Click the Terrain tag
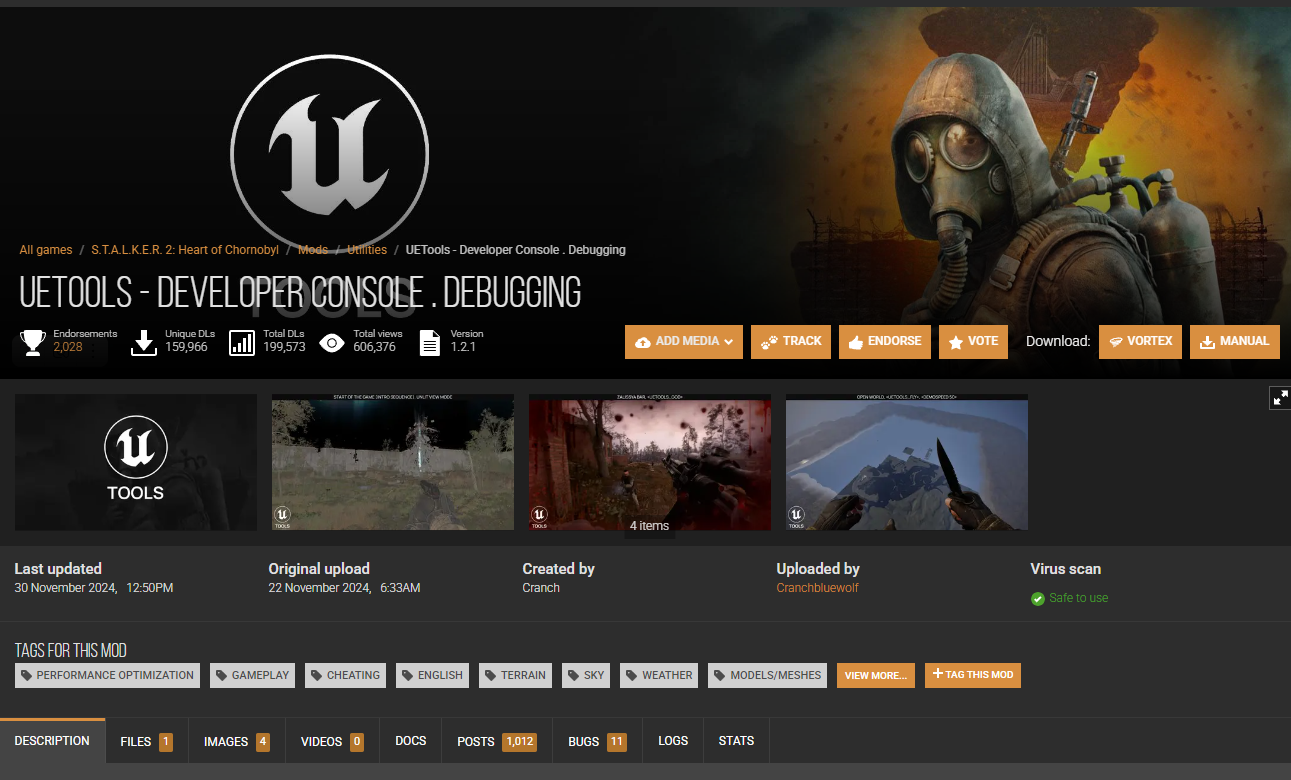 tap(515, 676)
